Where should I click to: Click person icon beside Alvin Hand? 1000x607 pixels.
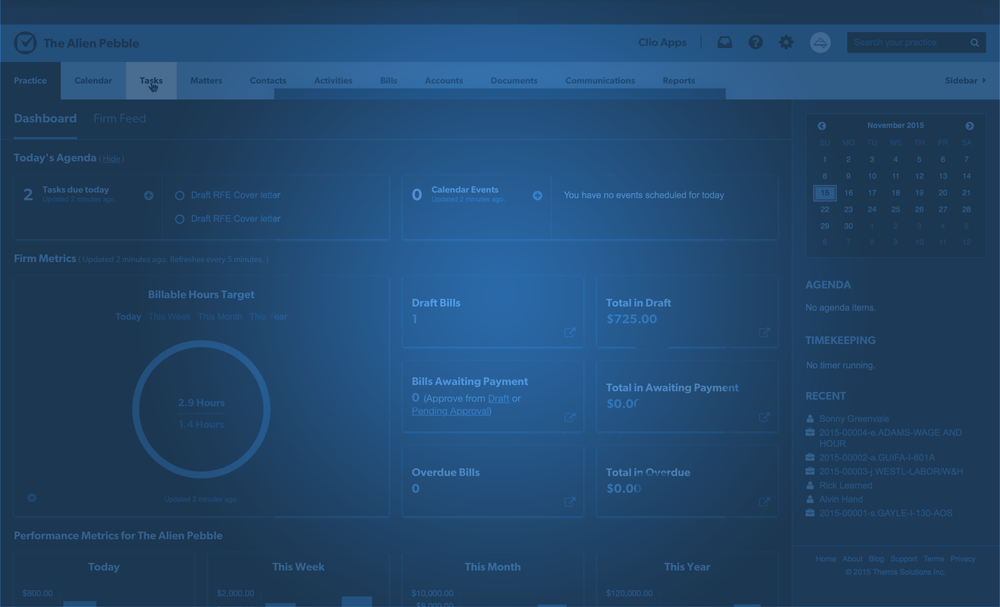pyautogui.click(x=810, y=499)
